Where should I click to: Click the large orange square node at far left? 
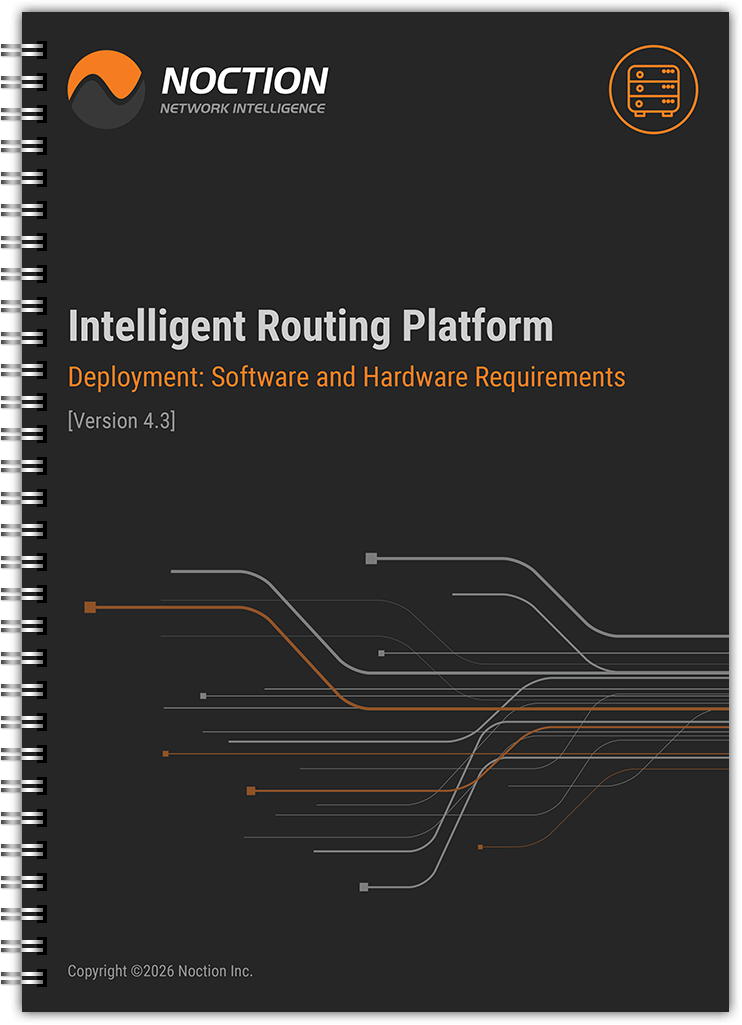(x=90, y=607)
